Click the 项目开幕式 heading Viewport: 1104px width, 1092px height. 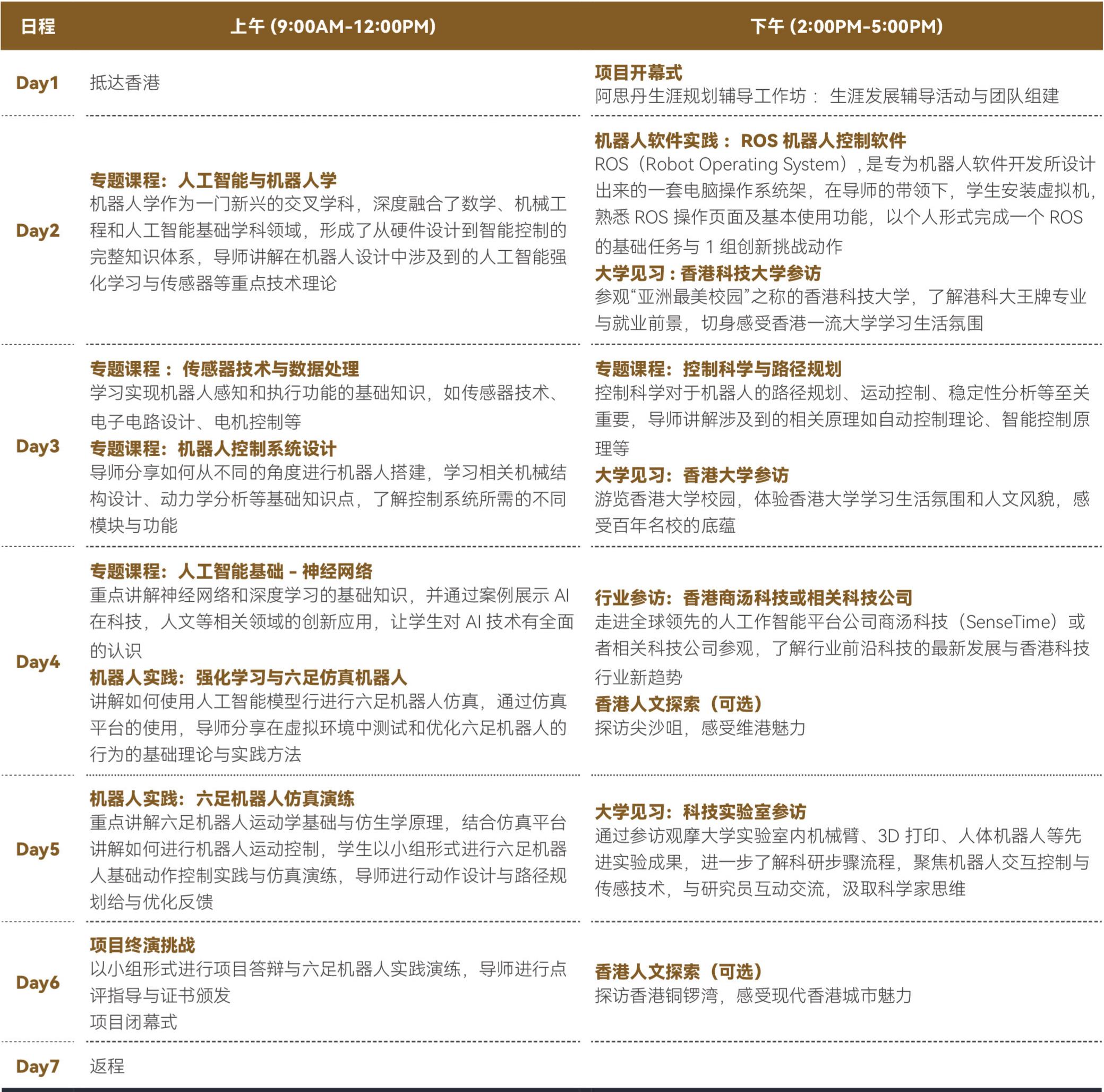(638, 73)
